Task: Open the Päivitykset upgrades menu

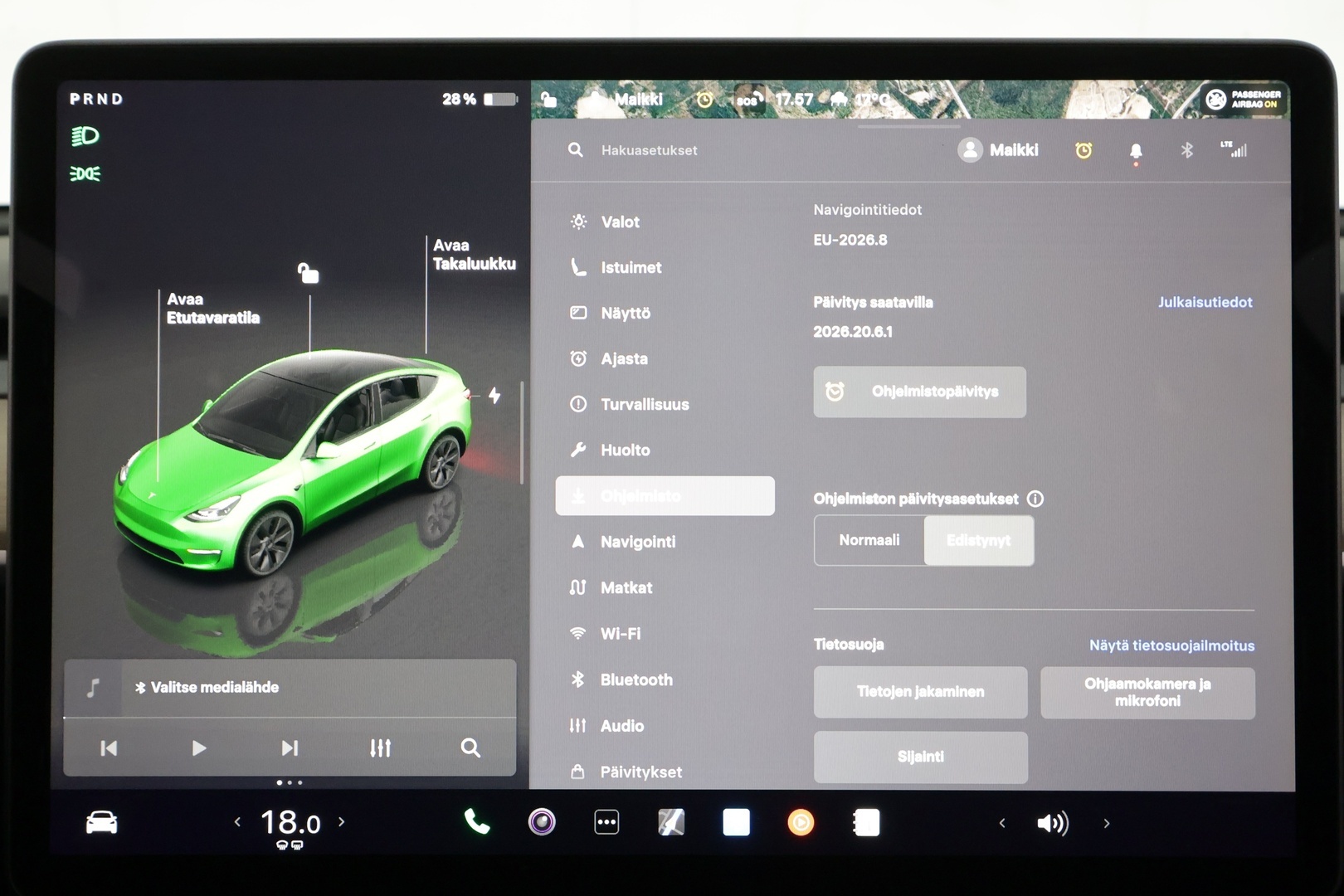Action: coord(626,772)
